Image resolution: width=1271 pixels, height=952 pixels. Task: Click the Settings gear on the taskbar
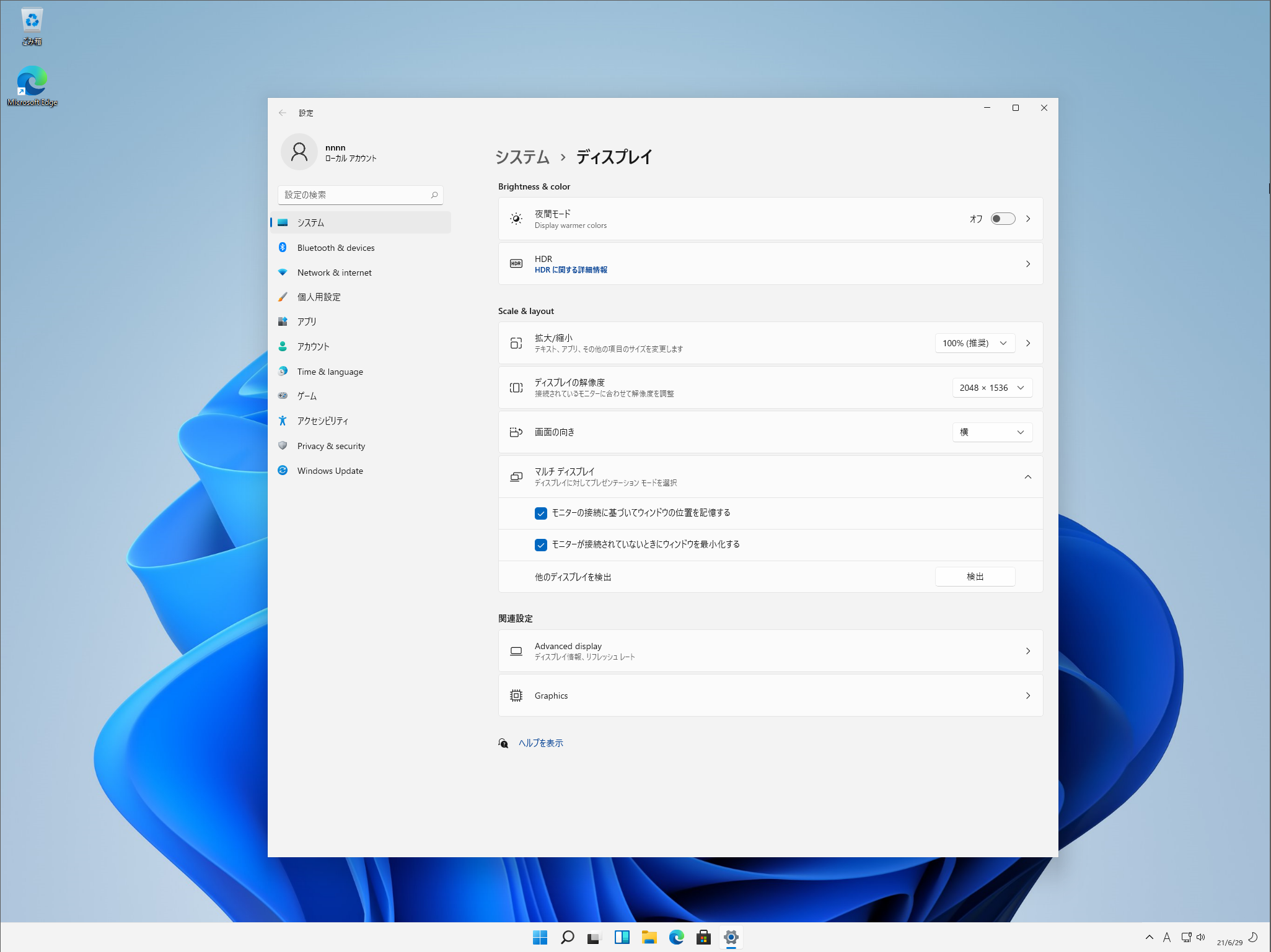pyautogui.click(x=731, y=938)
